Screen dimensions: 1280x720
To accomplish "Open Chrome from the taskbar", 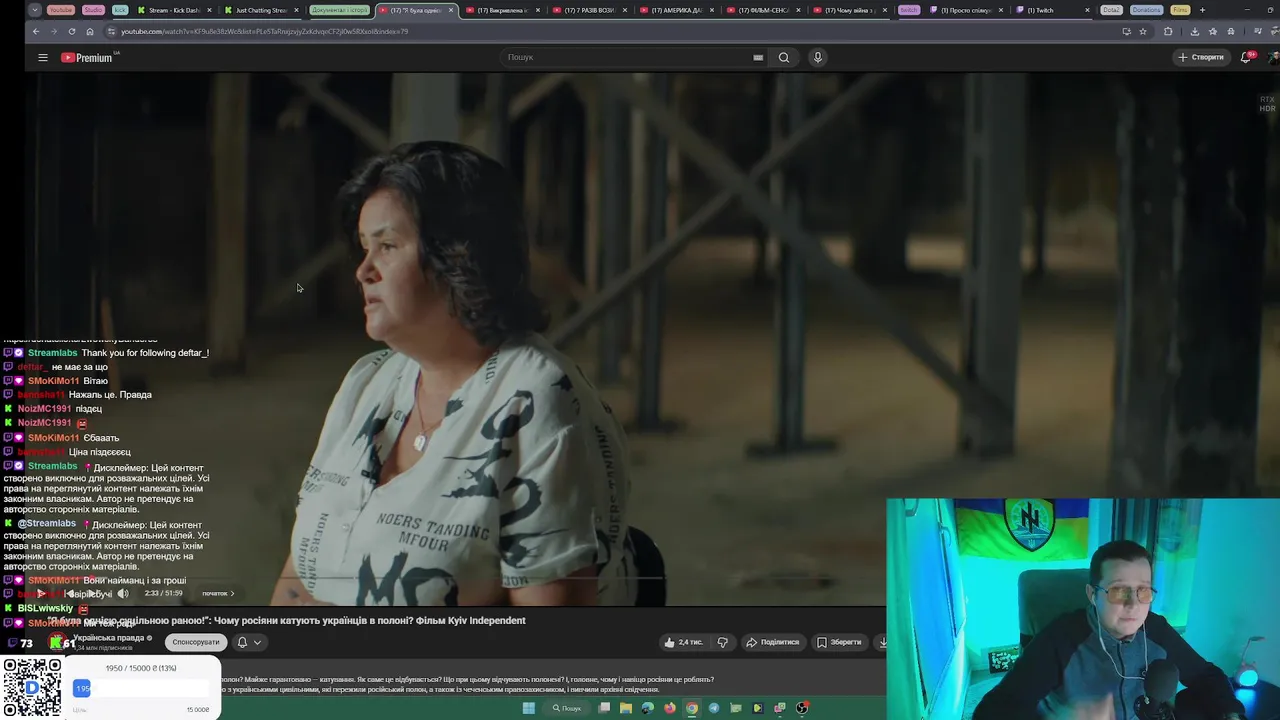I will (692, 708).
